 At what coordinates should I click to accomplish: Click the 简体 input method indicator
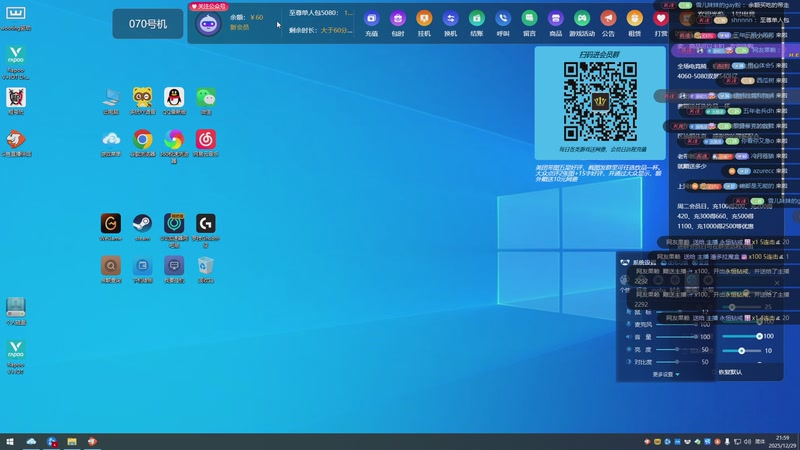point(760,442)
